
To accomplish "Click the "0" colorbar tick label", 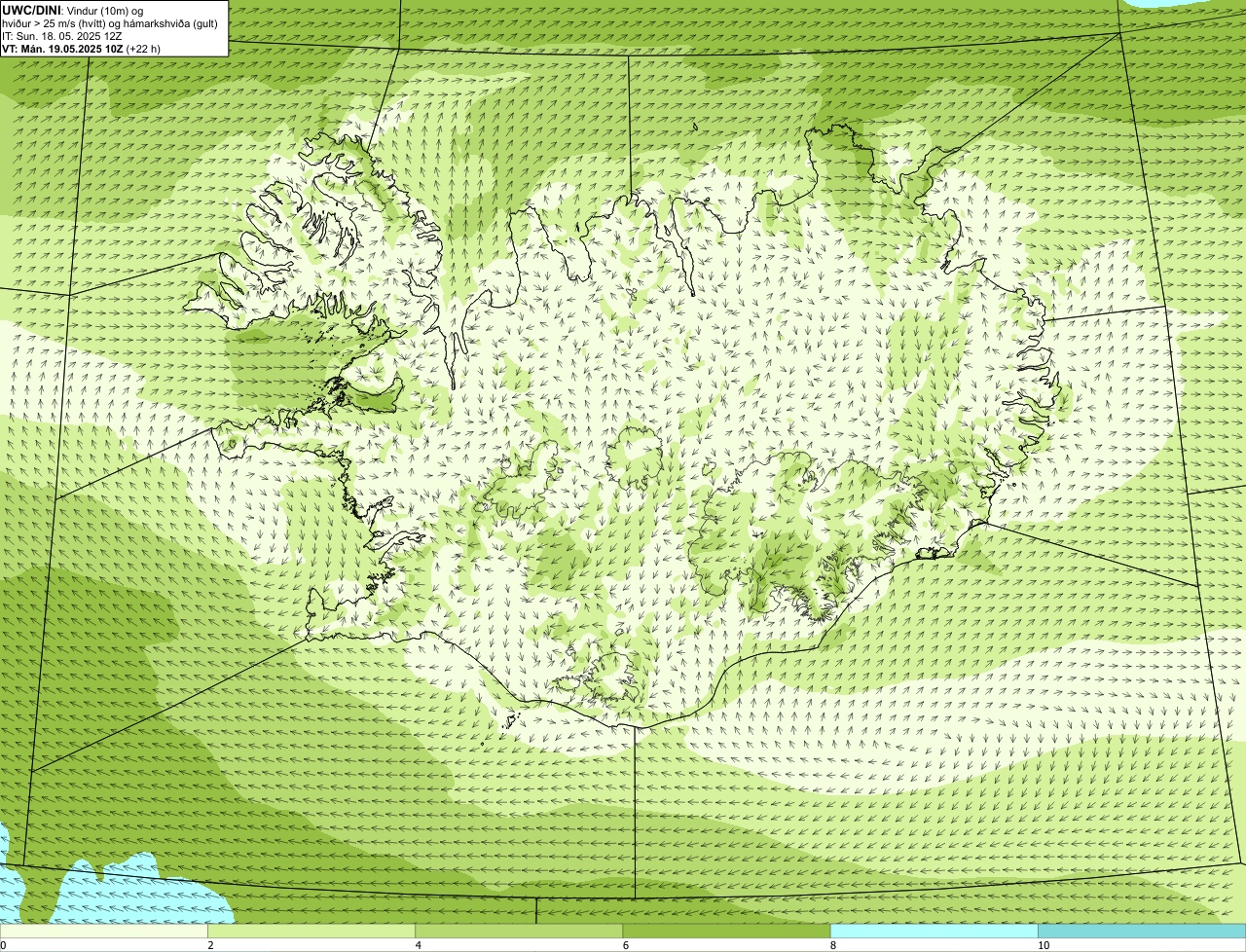I will point(3,945).
